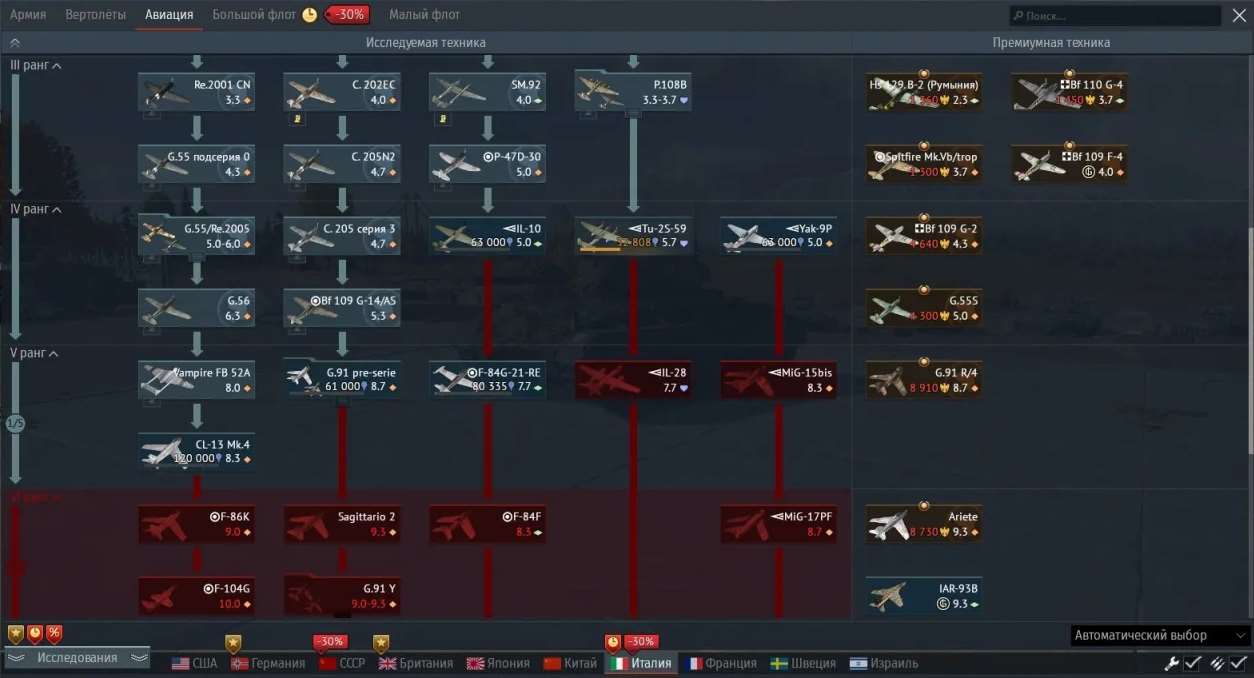Select premium G.91 R/4 aircraft
Viewport: 1254px width, 678px height.
click(x=924, y=380)
